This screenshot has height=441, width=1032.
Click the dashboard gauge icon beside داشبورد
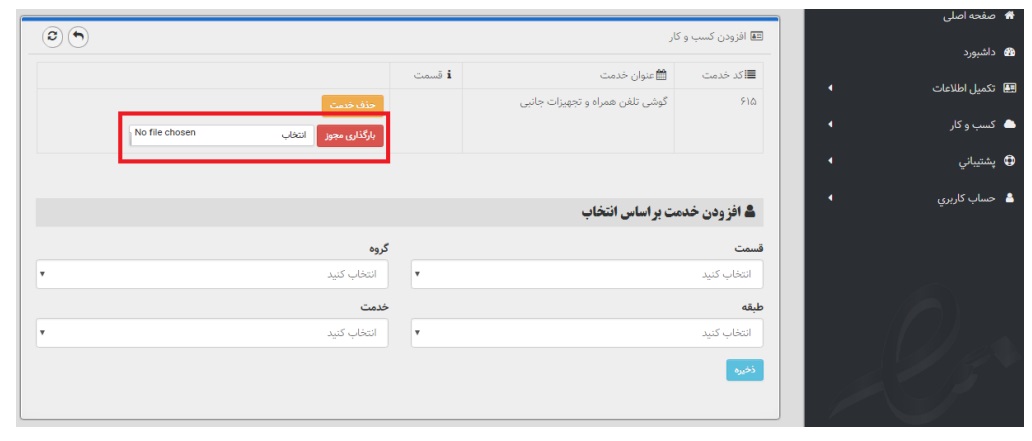1009,52
